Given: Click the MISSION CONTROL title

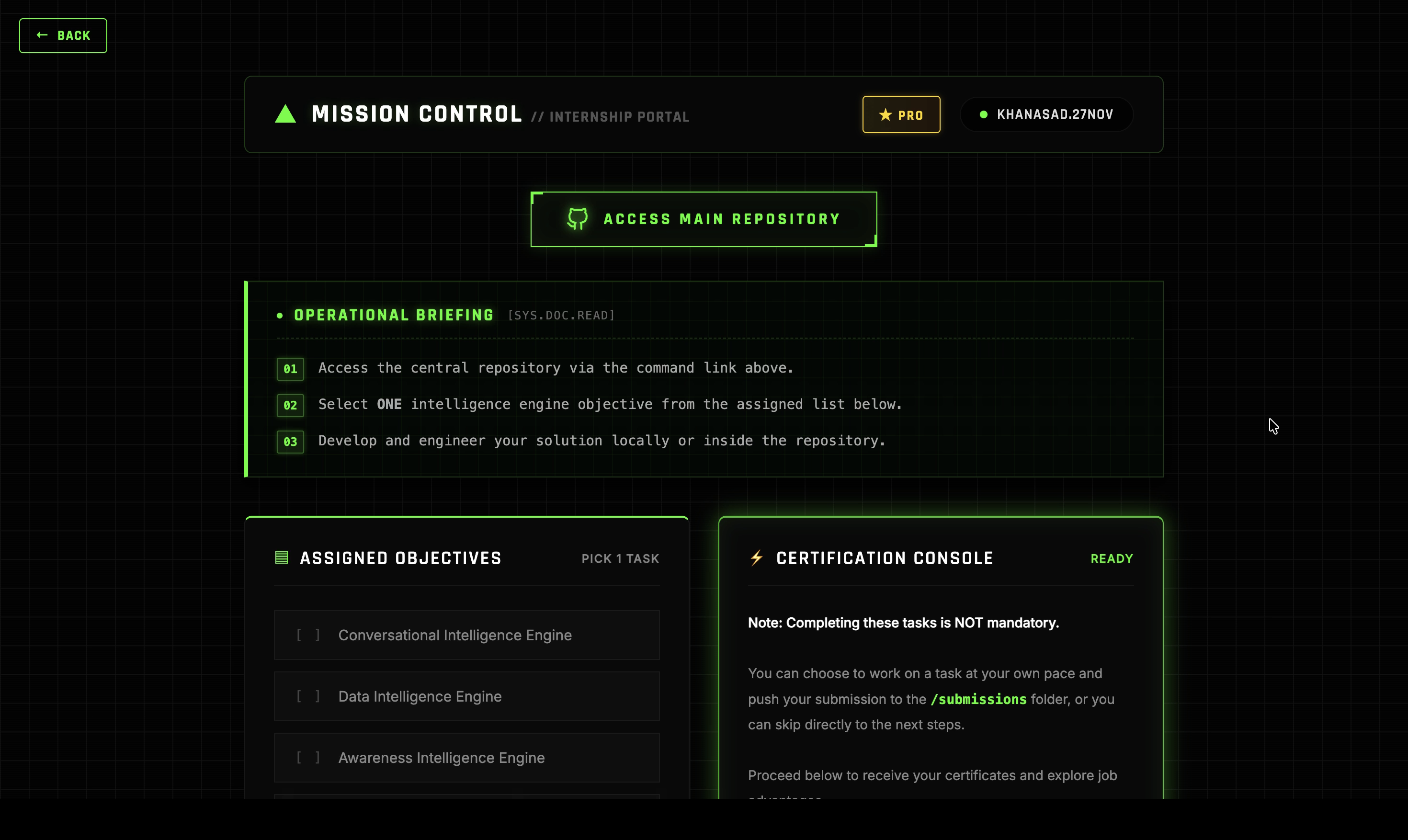Looking at the screenshot, I should 417,114.
